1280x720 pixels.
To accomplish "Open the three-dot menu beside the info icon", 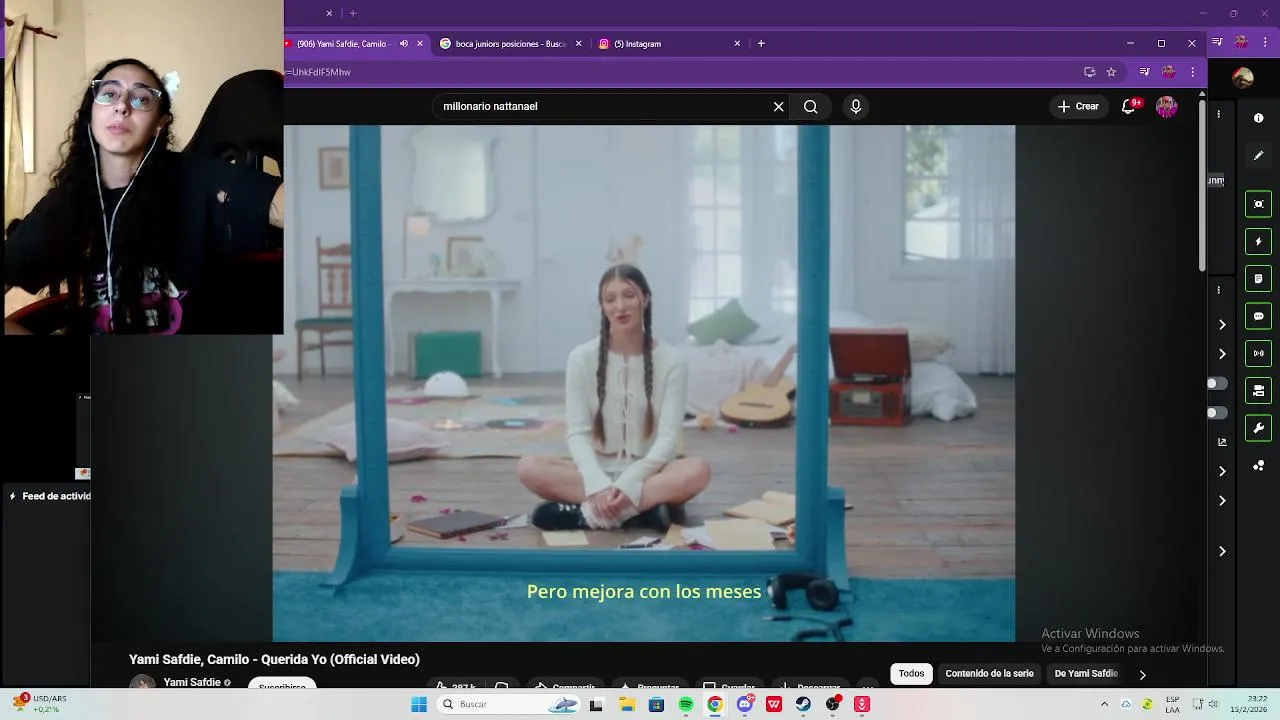I will point(1218,115).
